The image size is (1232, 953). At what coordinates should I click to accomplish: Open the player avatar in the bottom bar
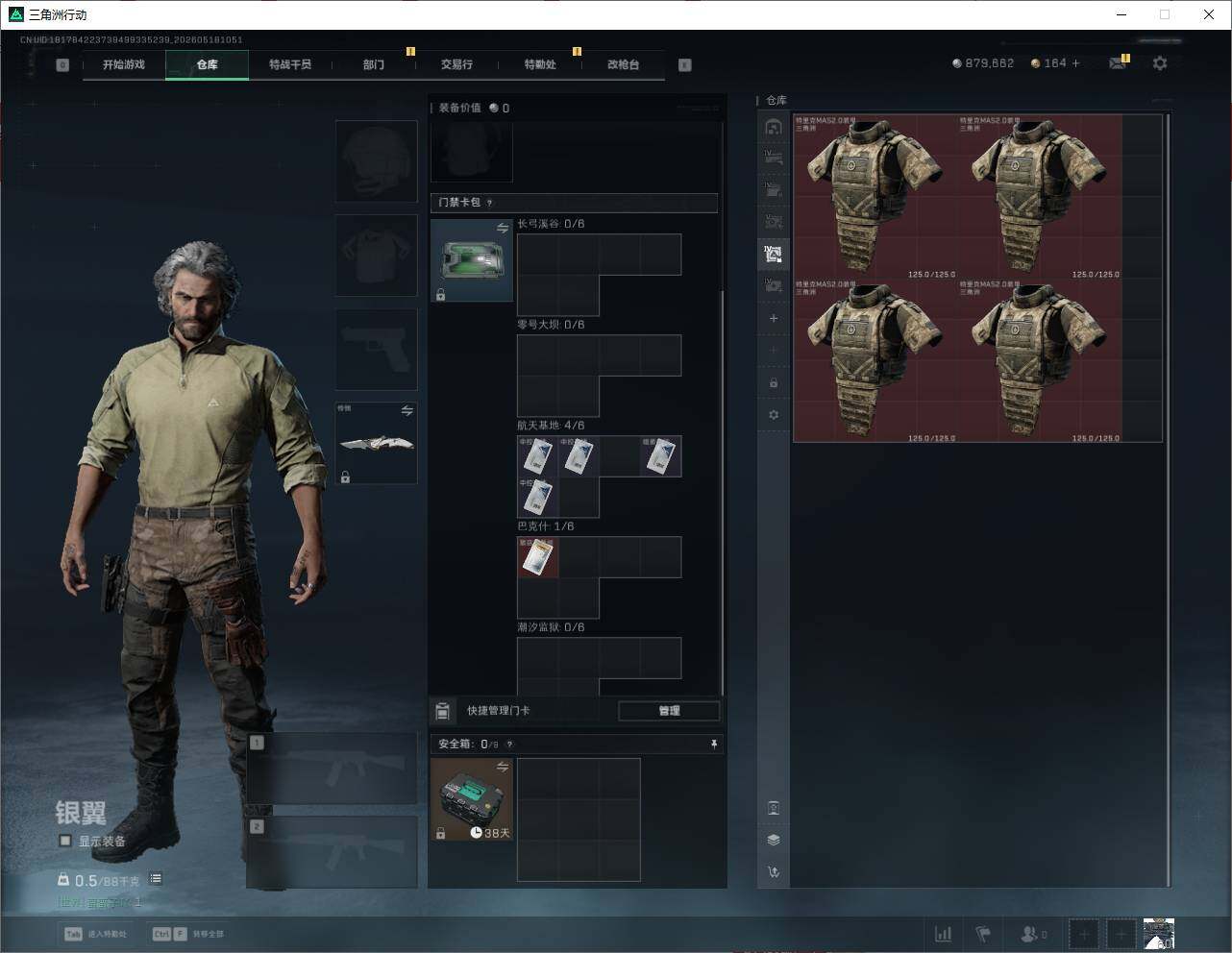tap(1159, 934)
